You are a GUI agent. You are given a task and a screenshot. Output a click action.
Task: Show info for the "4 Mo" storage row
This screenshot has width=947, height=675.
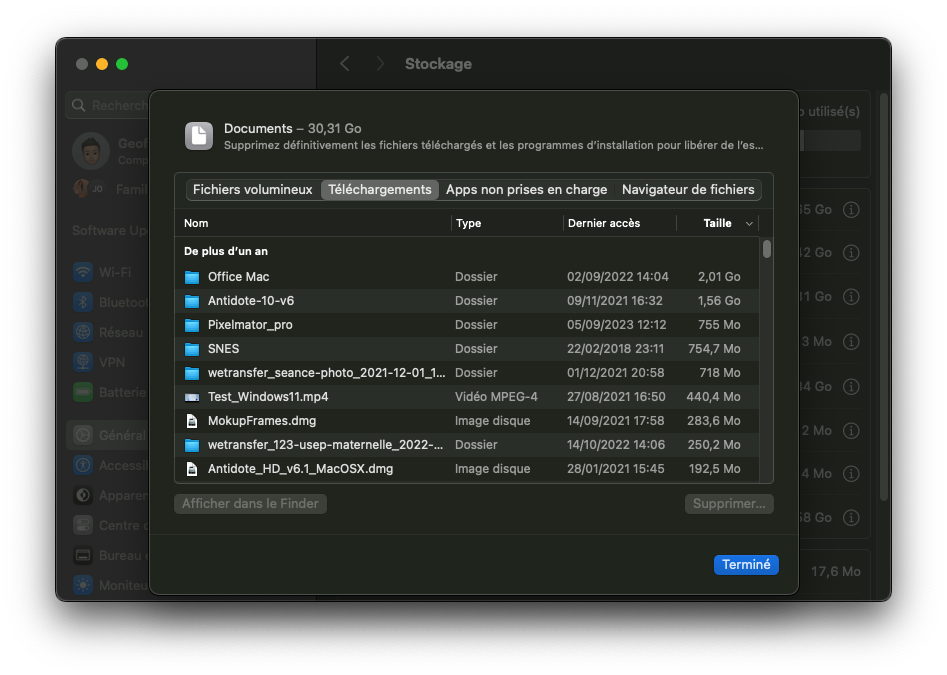pyautogui.click(x=851, y=474)
